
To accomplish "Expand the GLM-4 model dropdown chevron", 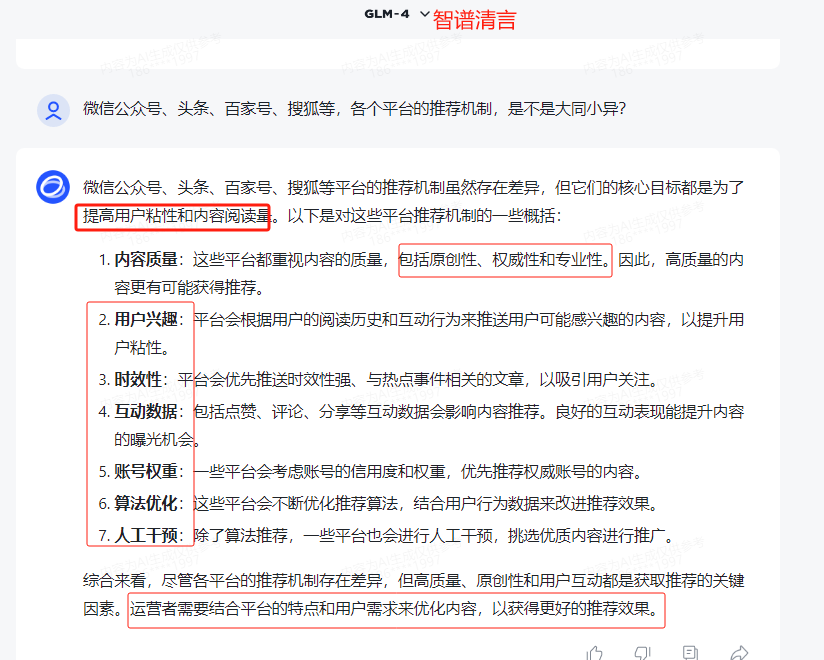I will click(x=424, y=14).
